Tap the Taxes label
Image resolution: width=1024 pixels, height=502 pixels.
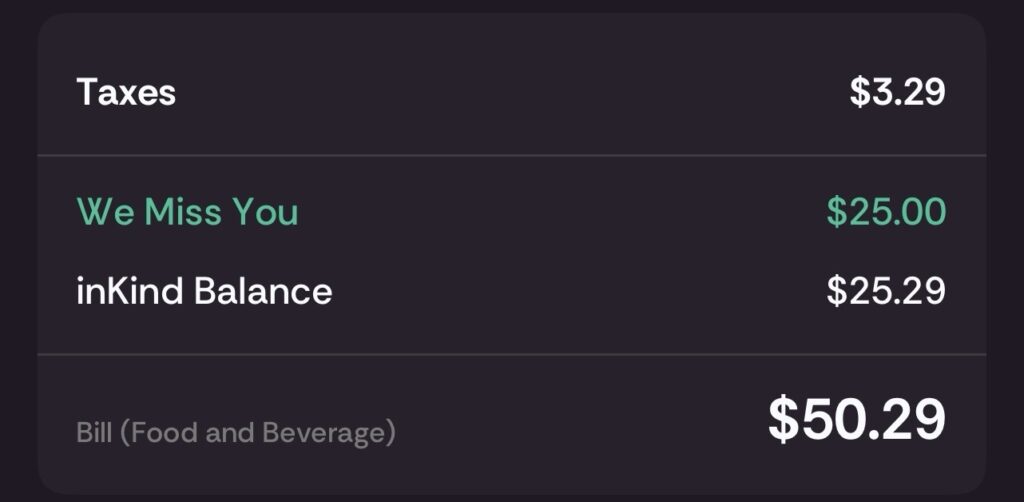click(126, 93)
